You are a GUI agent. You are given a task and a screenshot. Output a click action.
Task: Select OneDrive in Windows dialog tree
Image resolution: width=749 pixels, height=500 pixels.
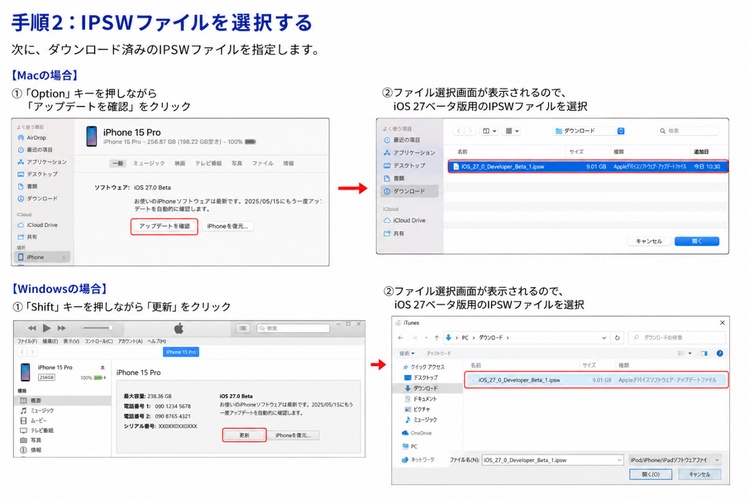pyautogui.click(x=417, y=433)
